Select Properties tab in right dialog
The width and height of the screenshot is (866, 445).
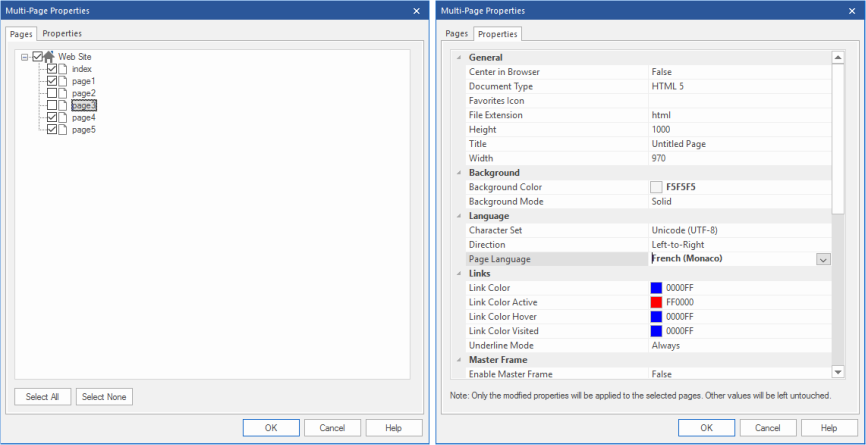pyautogui.click(x=498, y=34)
